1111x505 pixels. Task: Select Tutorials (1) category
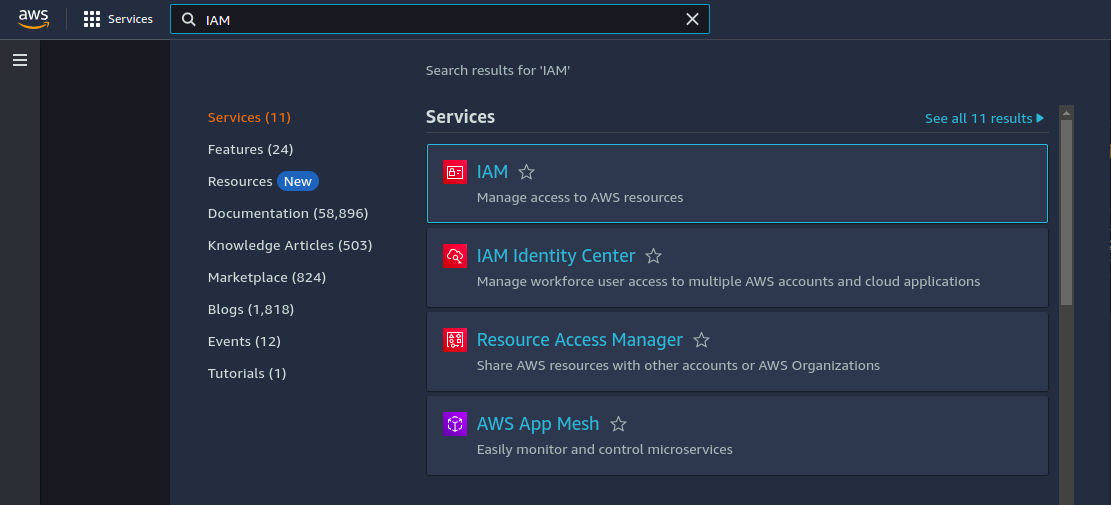click(247, 373)
